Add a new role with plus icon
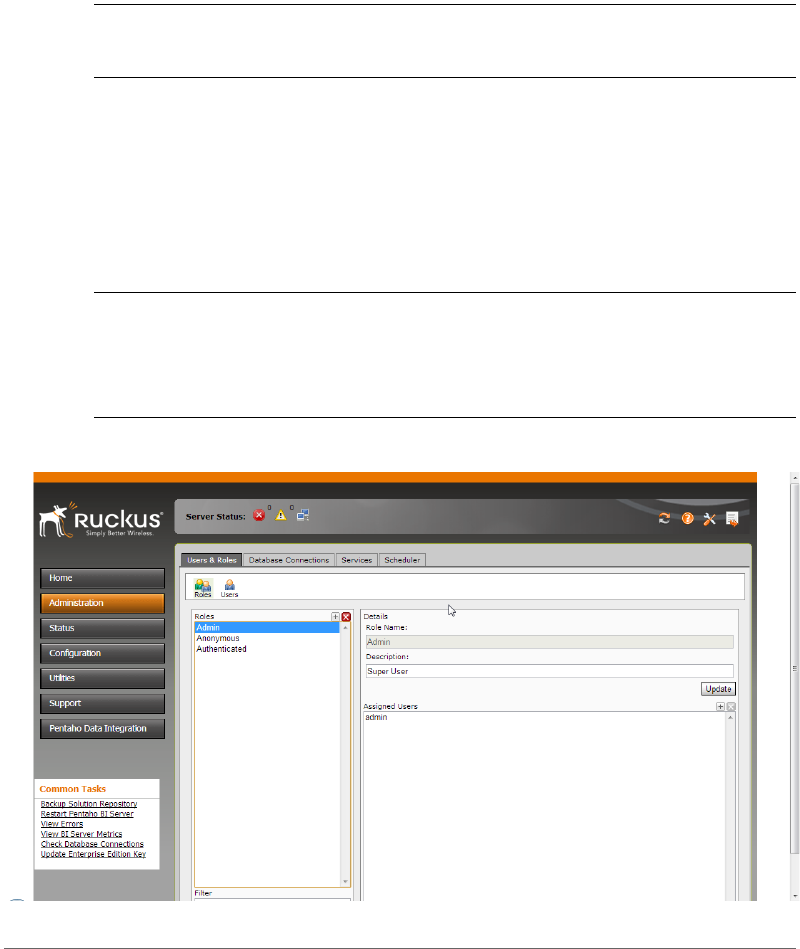800x949 pixels. coord(335,617)
